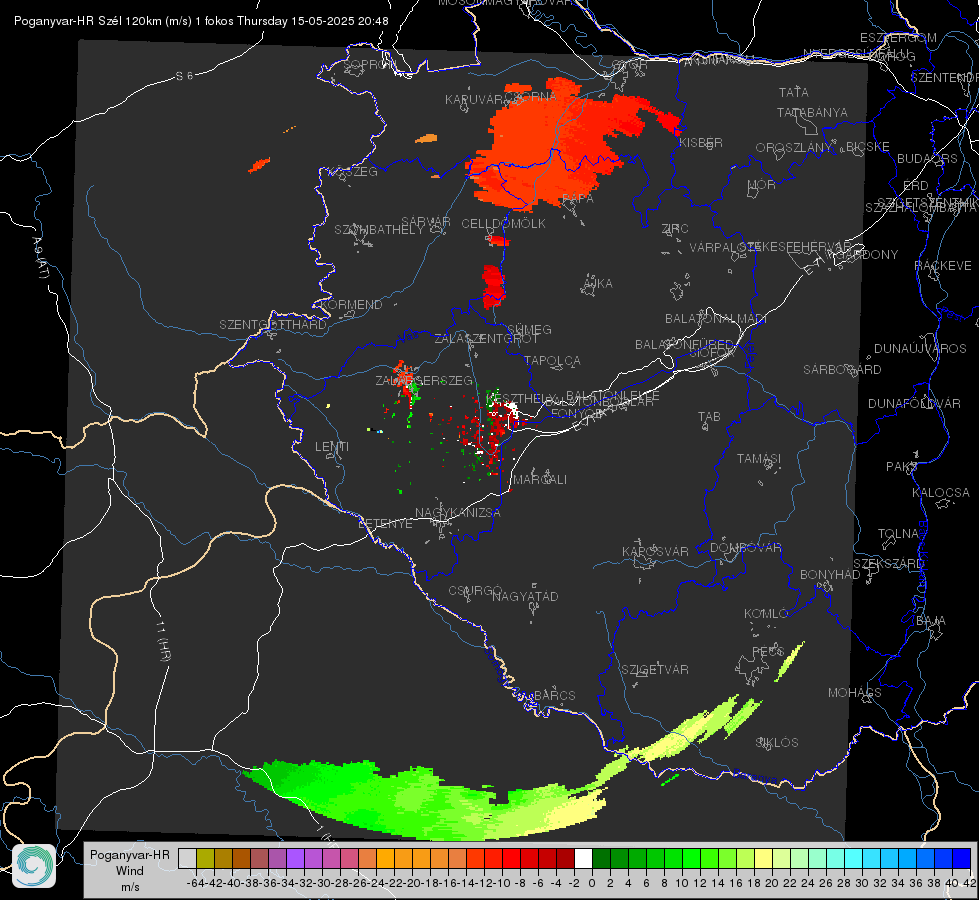Viewport: 979px width, 900px height.
Task: Click the DOMBÓVÁR town label
Action: (x=745, y=548)
